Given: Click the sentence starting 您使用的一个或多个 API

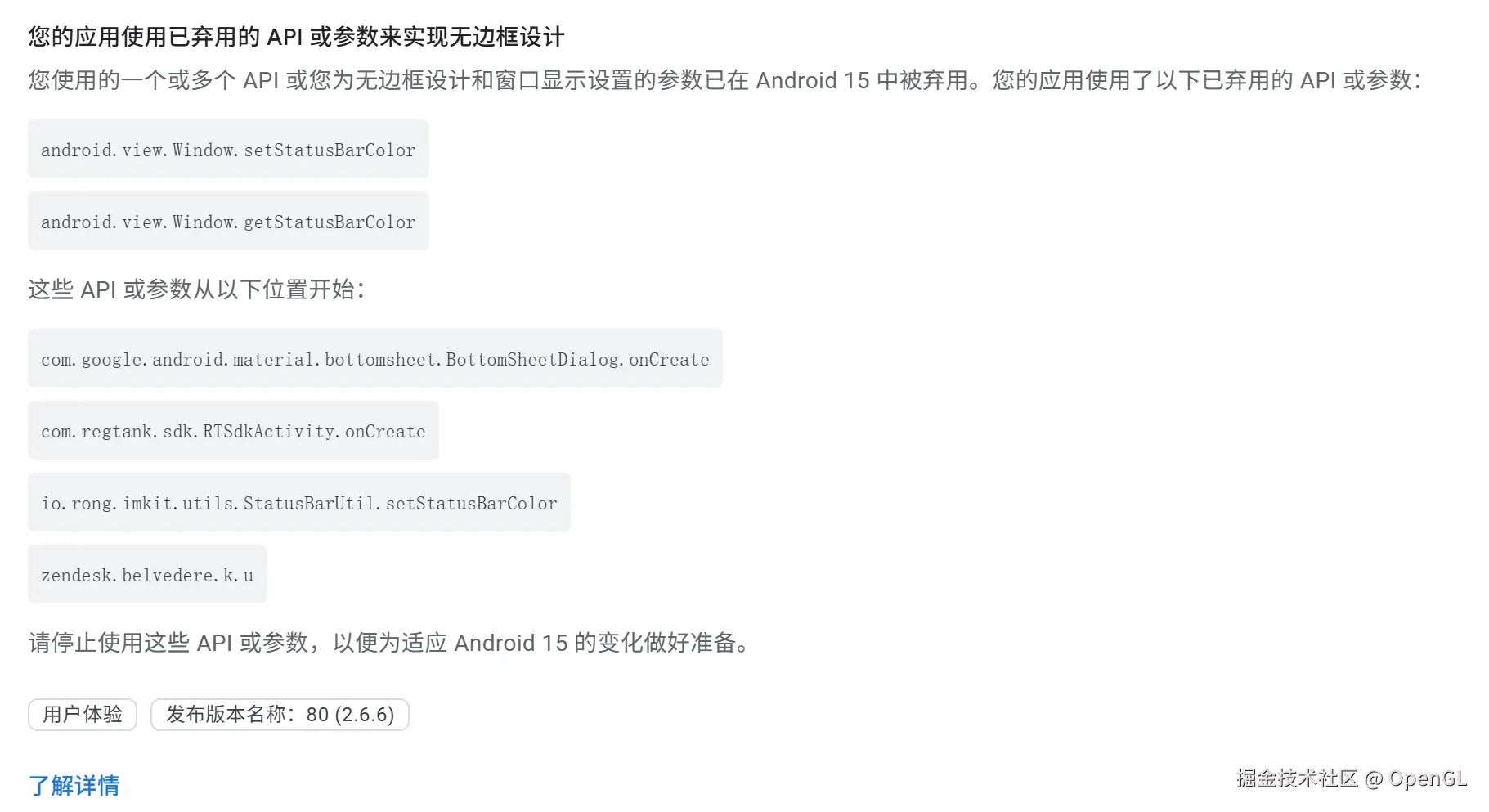Looking at the screenshot, I should pyautogui.click(x=491, y=80).
